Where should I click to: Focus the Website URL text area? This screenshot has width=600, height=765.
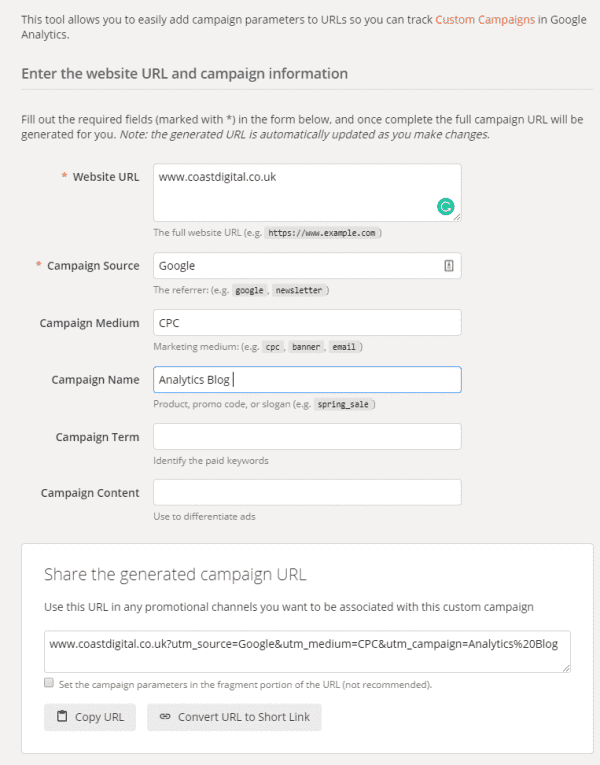point(295,192)
